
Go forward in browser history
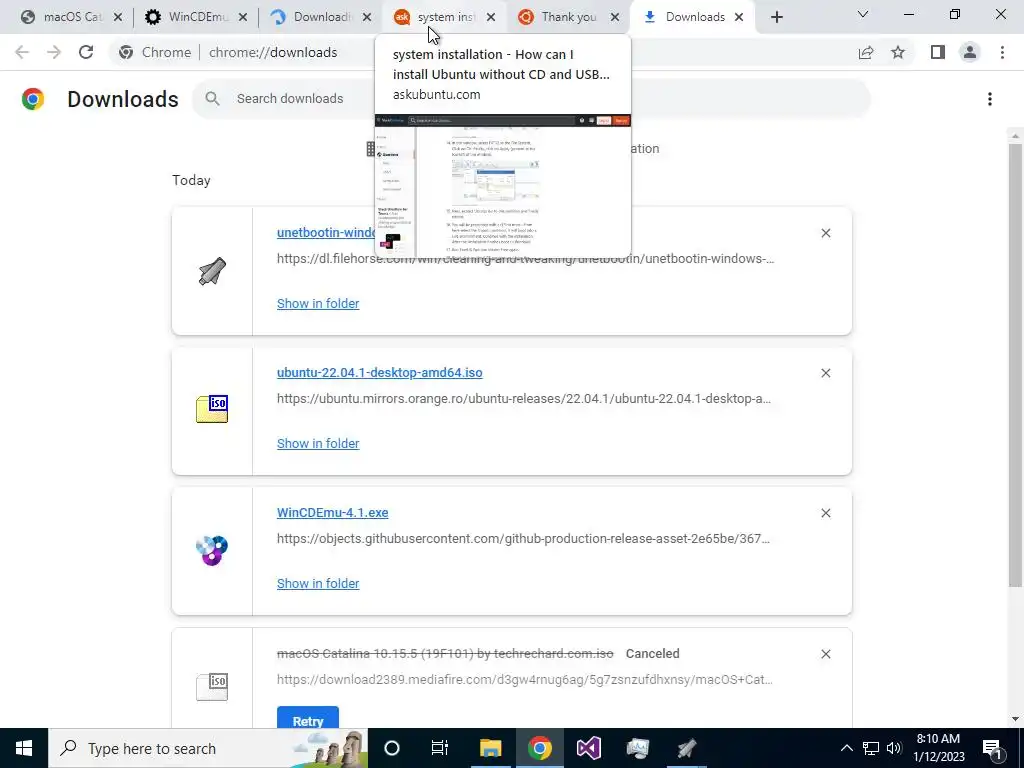54,52
